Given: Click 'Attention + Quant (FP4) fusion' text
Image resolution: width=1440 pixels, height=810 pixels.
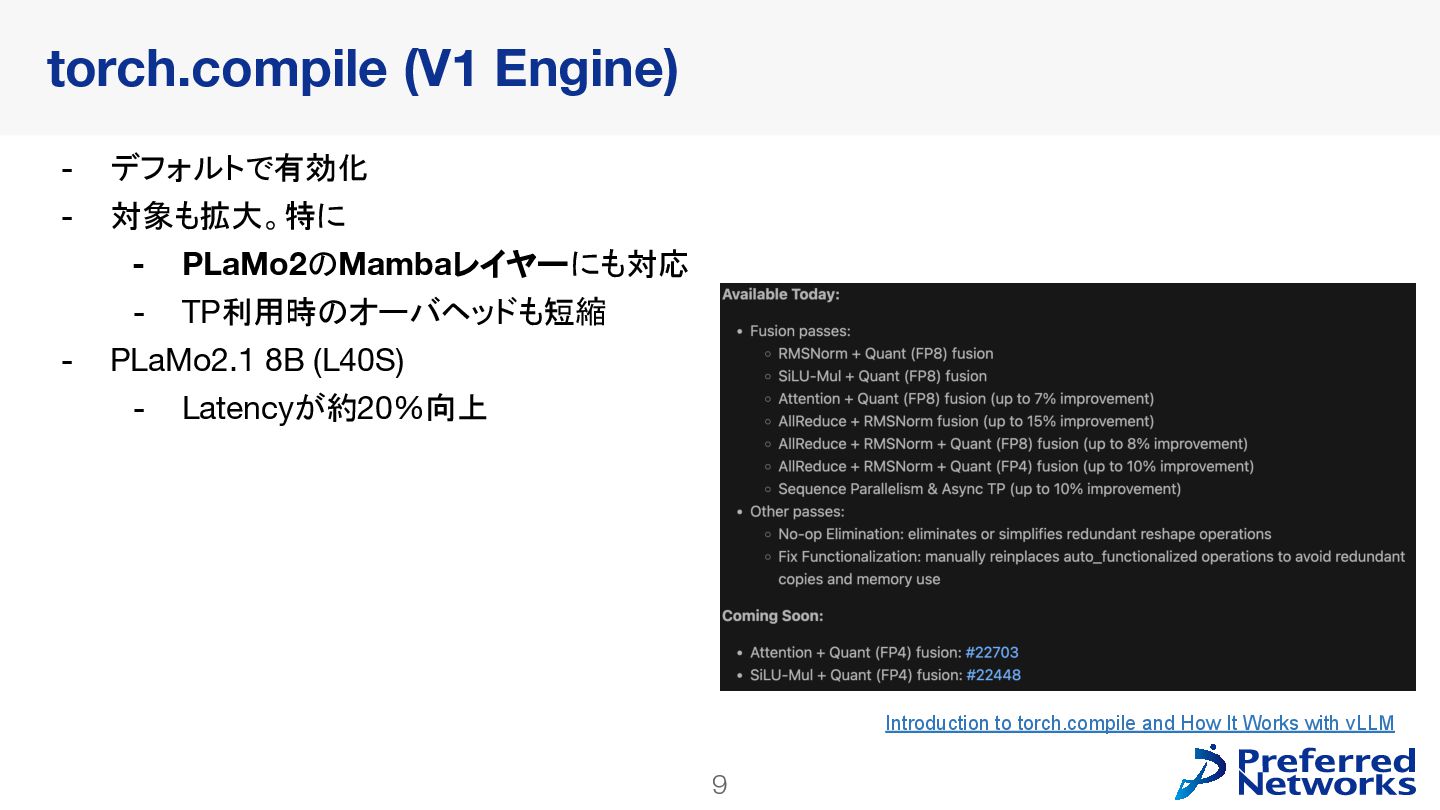Looking at the screenshot, I should (856, 652).
